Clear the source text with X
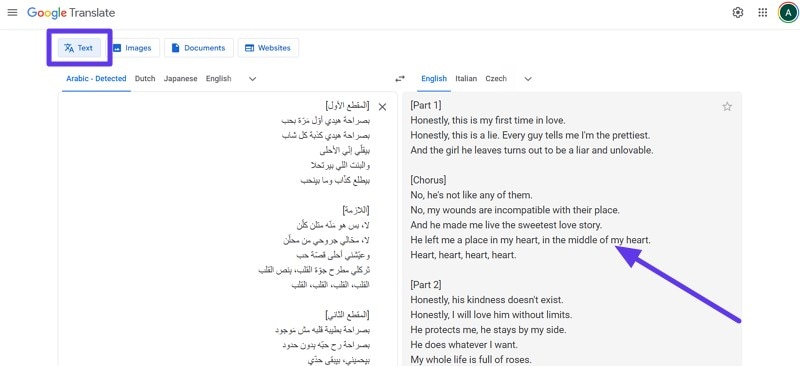 click(382, 107)
